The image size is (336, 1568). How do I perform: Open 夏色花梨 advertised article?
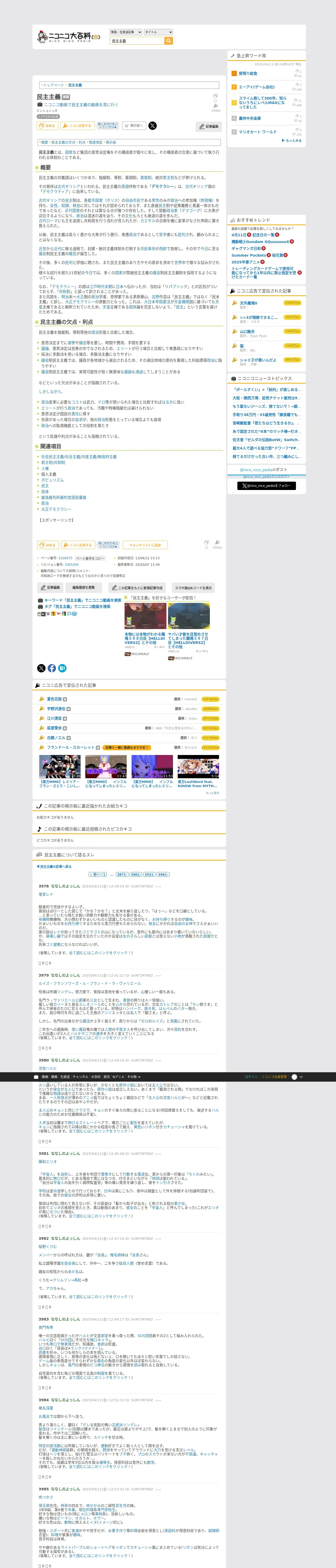click(54, 699)
